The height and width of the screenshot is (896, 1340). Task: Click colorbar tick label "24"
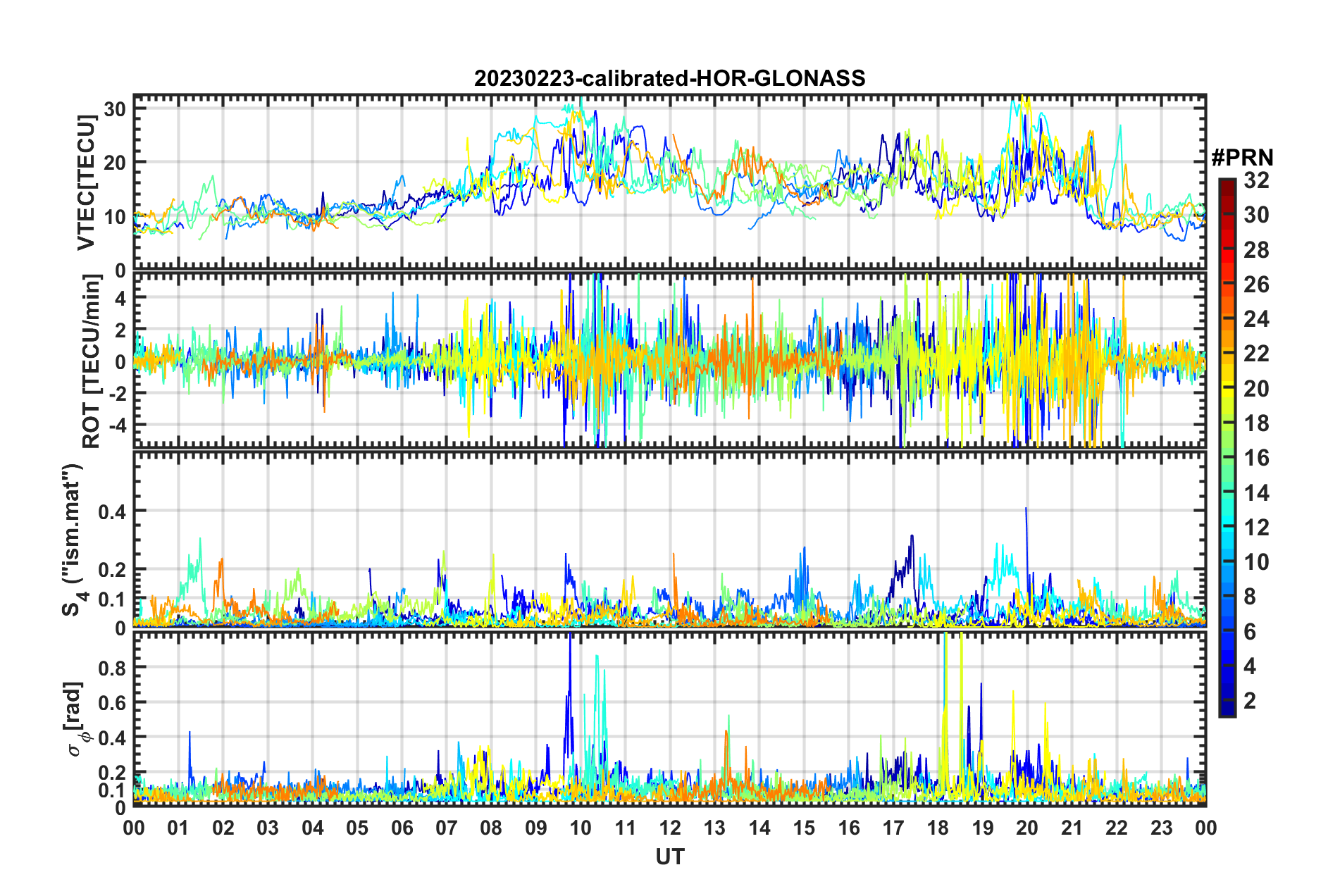1256,319
